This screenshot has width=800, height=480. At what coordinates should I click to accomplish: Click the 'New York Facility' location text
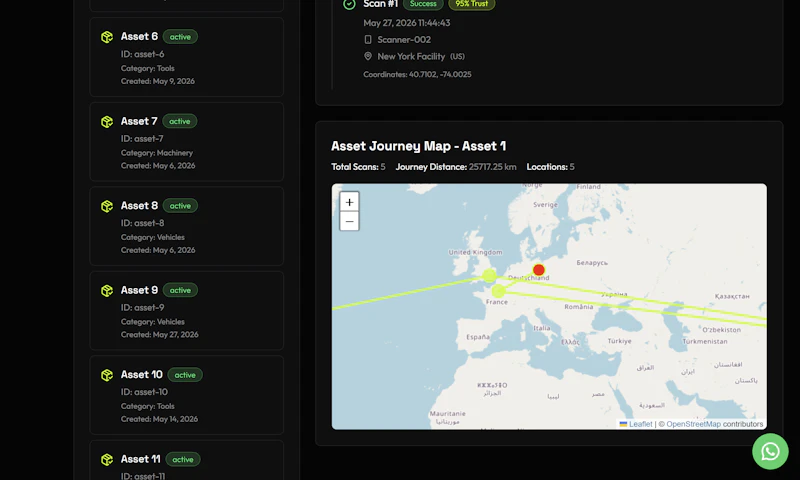(411, 56)
